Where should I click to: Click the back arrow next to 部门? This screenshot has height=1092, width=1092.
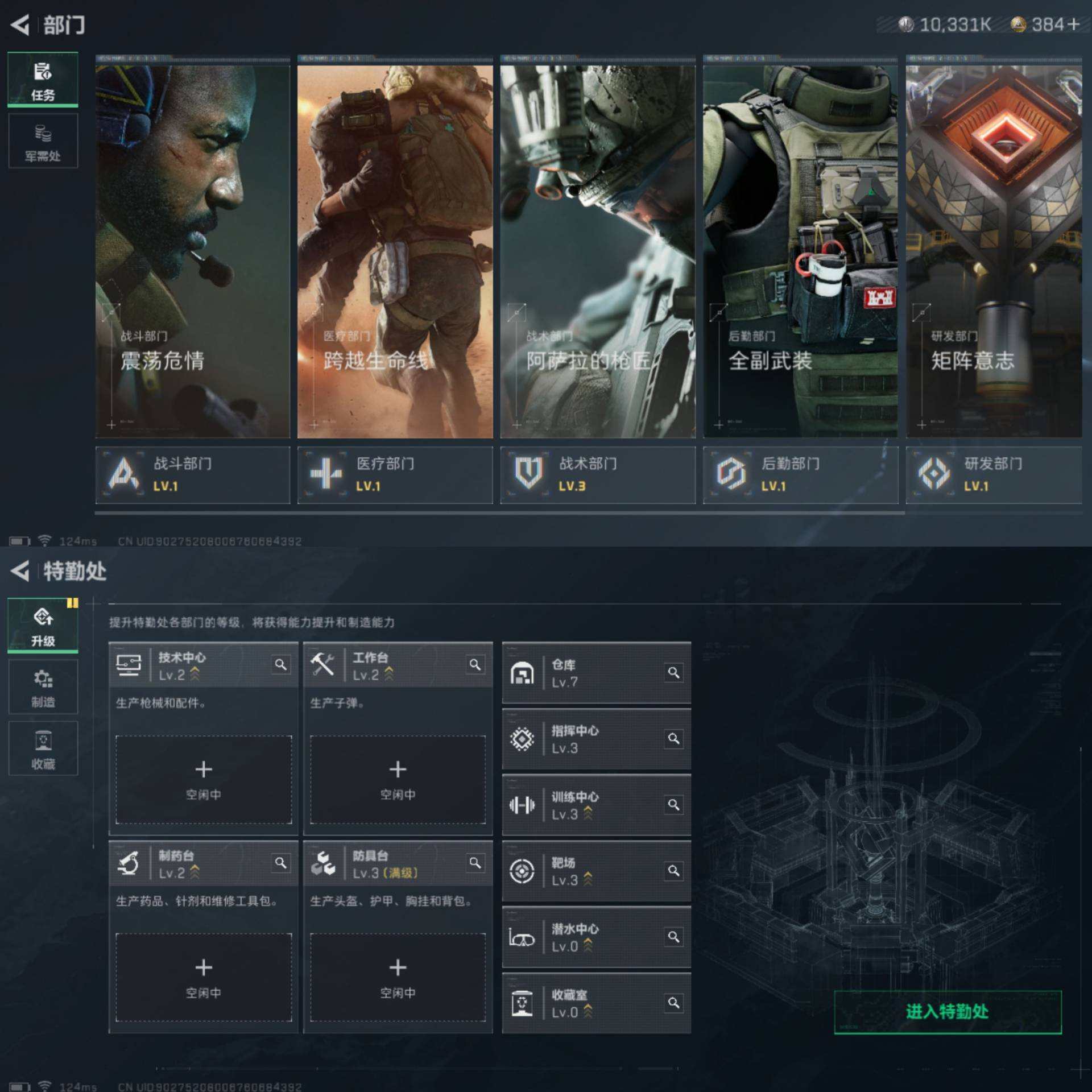(20, 25)
